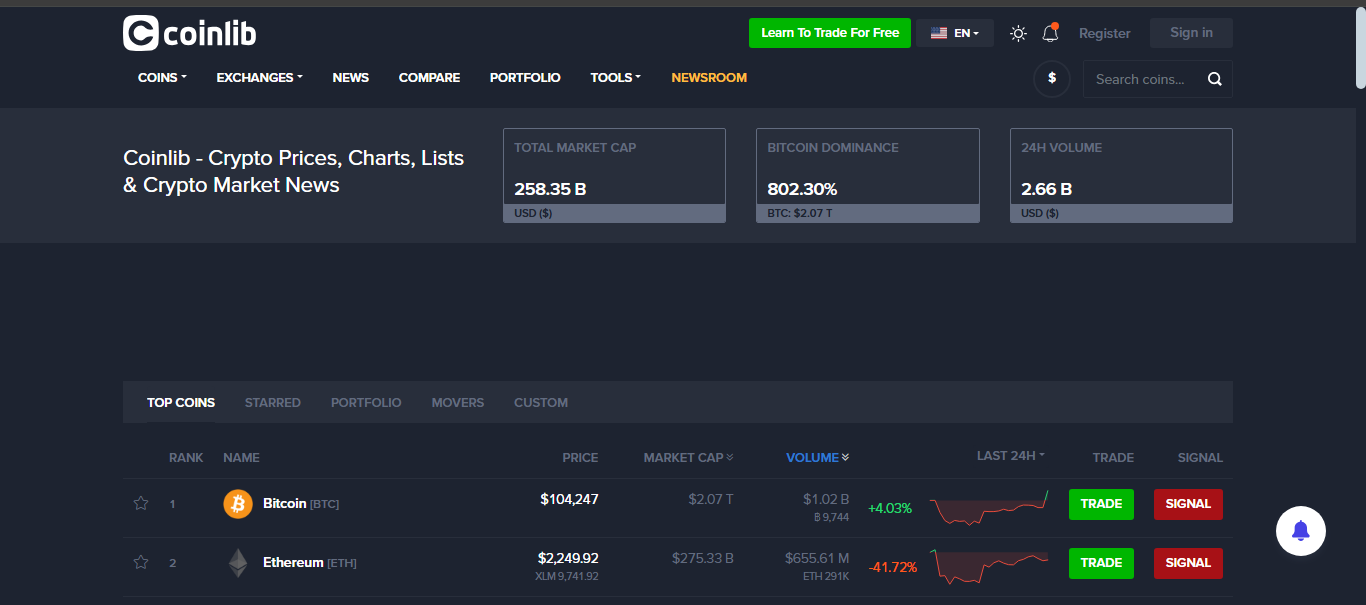Open the Ethereum [ETH] name link
The image size is (1366, 605).
310,563
